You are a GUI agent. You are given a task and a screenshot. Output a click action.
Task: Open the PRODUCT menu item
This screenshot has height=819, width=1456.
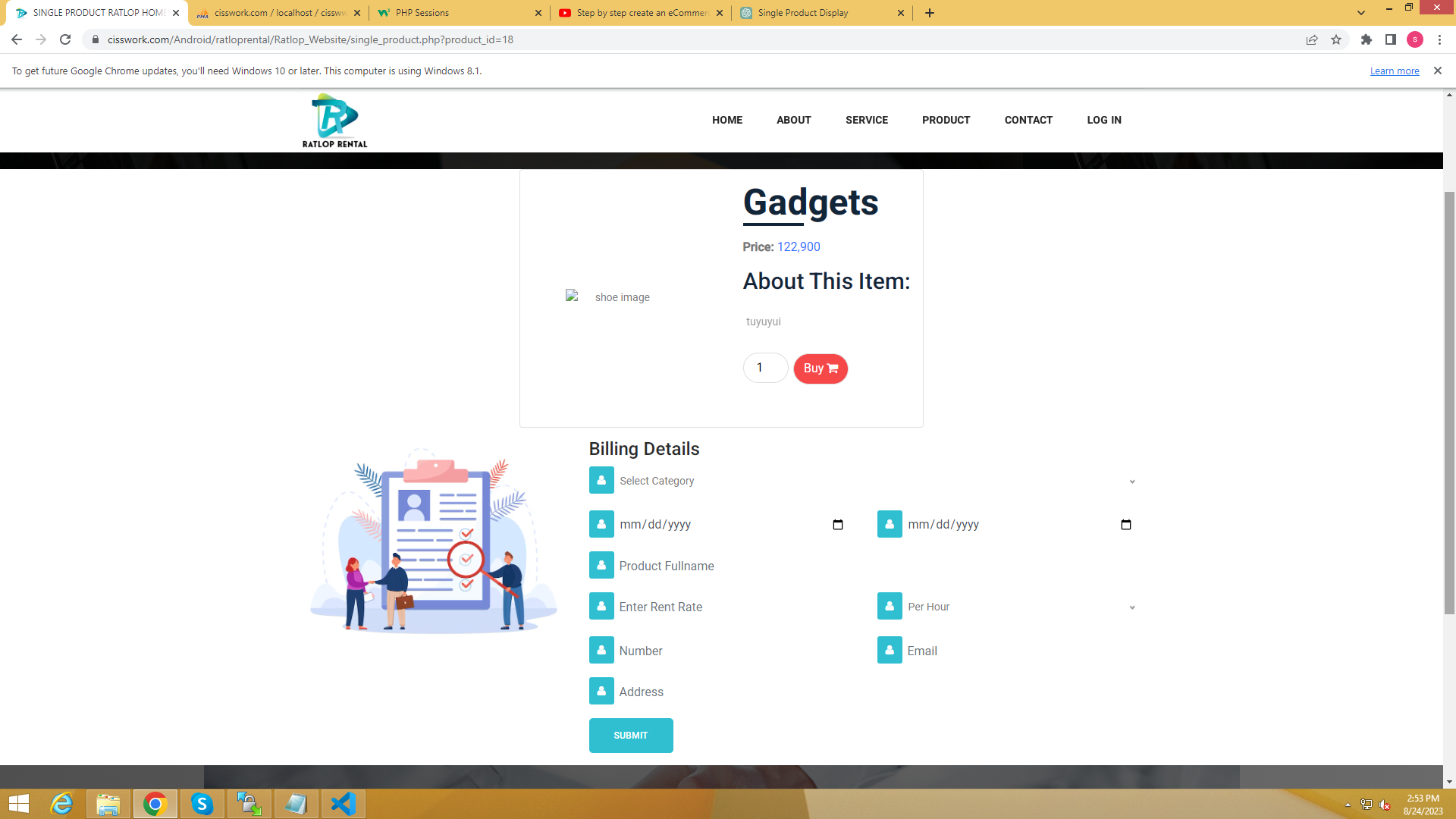pyautogui.click(x=946, y=120)
